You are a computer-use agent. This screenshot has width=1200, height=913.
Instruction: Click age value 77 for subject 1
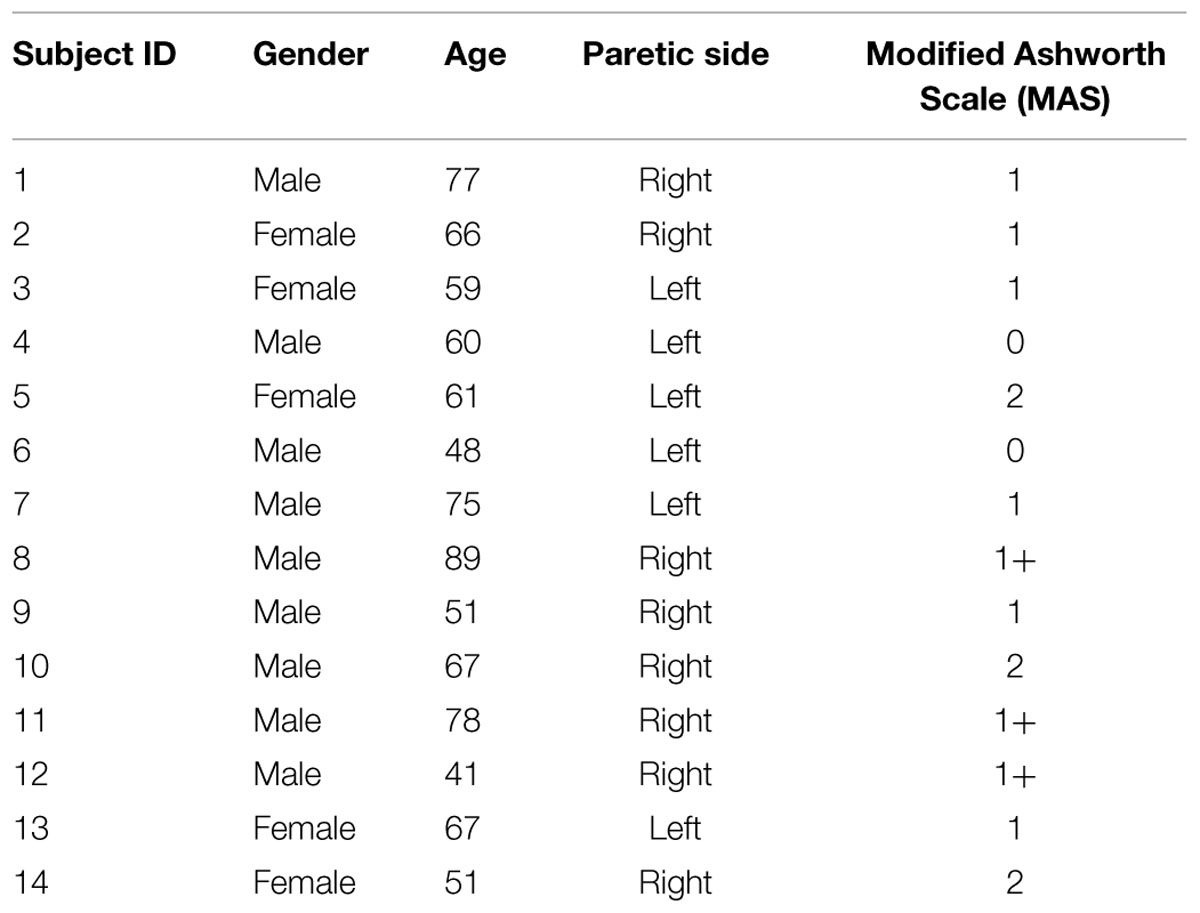(x=462, y=181)
